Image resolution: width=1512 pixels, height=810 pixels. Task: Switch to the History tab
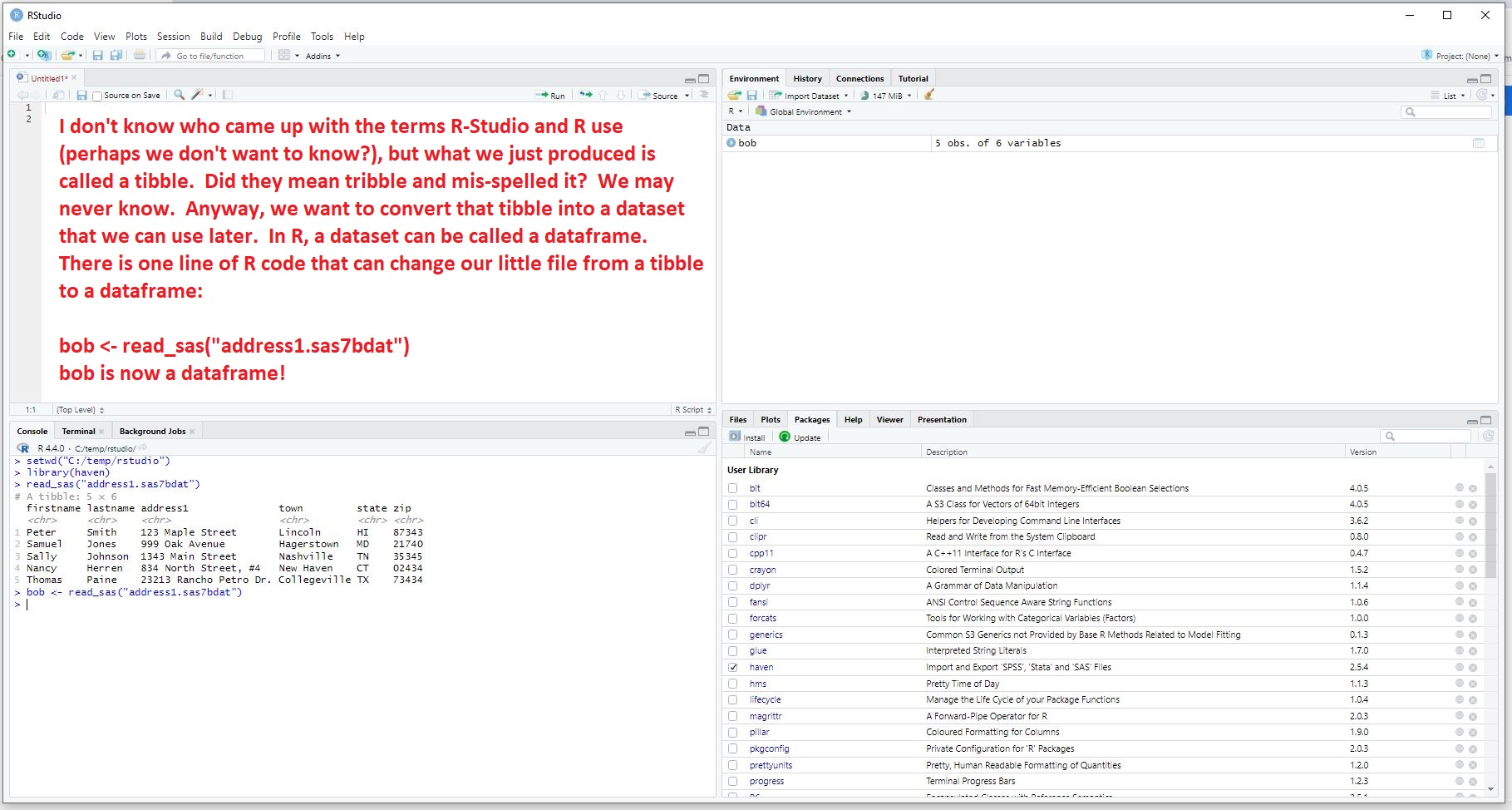[x=807, y=79]
